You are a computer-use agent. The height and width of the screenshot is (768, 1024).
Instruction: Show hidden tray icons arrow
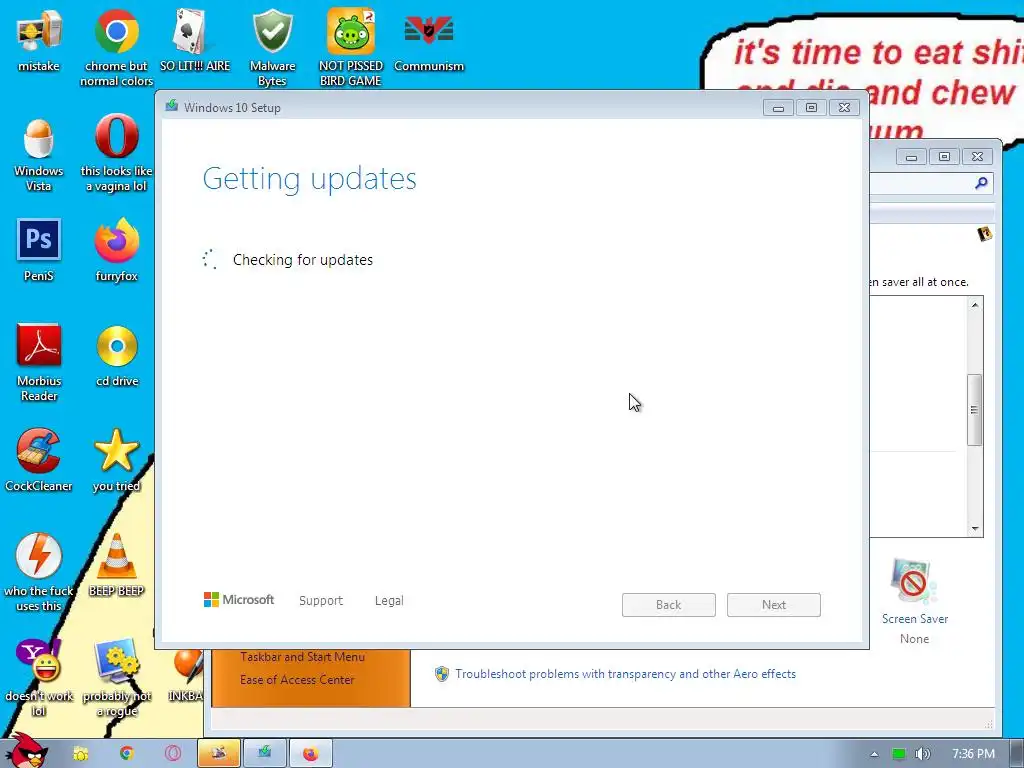click(874, 754)
